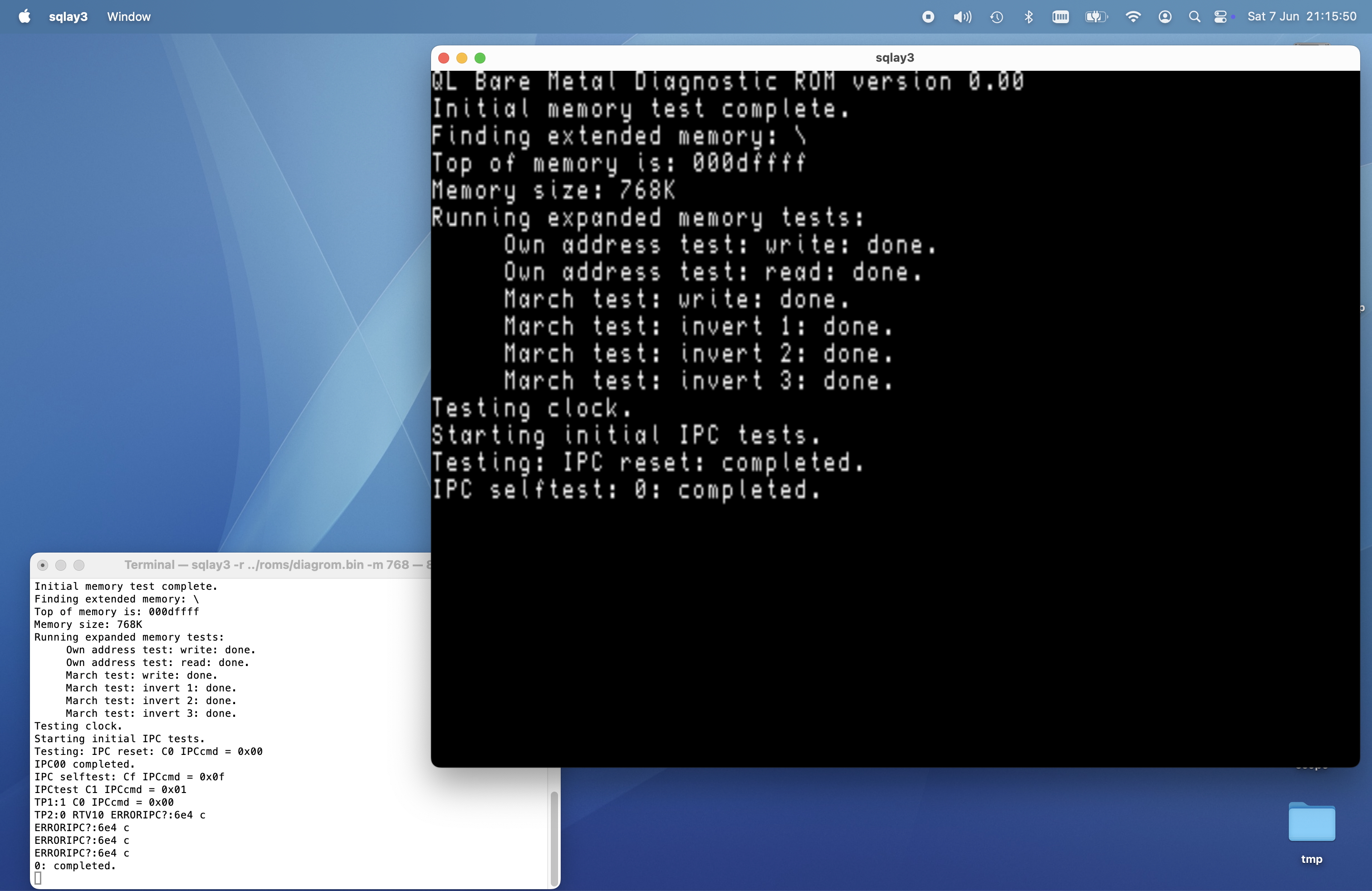Click the Terminal cursor prompt box
The height and width of the screenshot is (891, 1372).
[38, 878]
